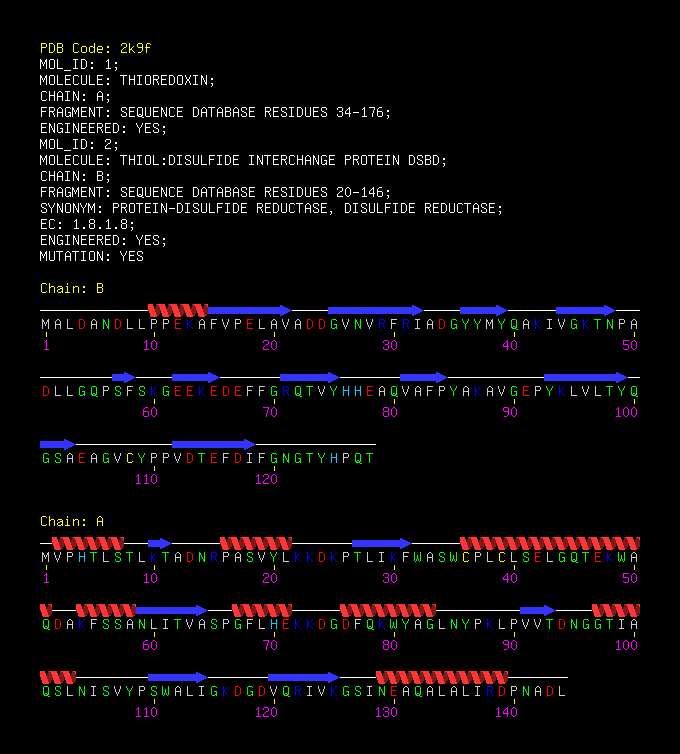Click Chain B helix above residues PPEKA
Image resolution: width=680 pixels, height=754 pixels.
coord(178,310)
